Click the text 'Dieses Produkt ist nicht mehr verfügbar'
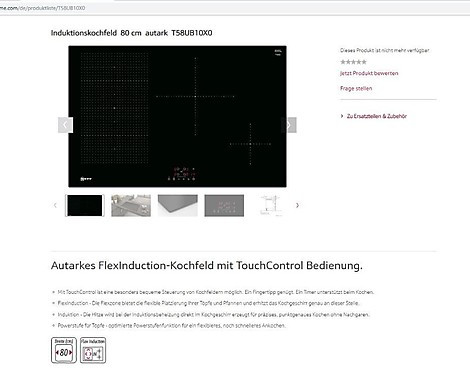This screenshot has height=370, width=470. 385,50
